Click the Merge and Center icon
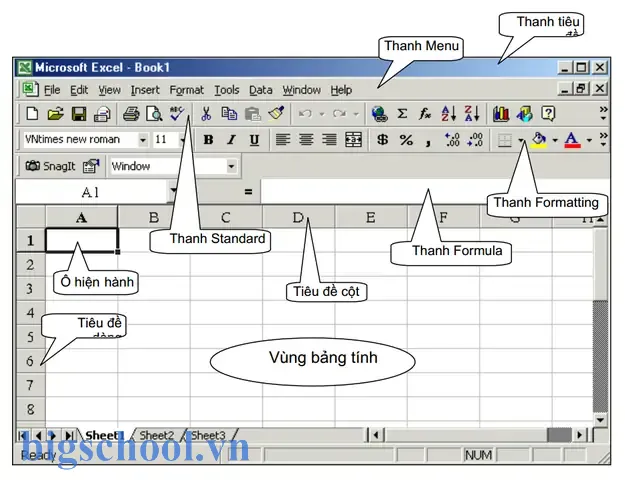 pyautogui.click(x=353, y=140)
